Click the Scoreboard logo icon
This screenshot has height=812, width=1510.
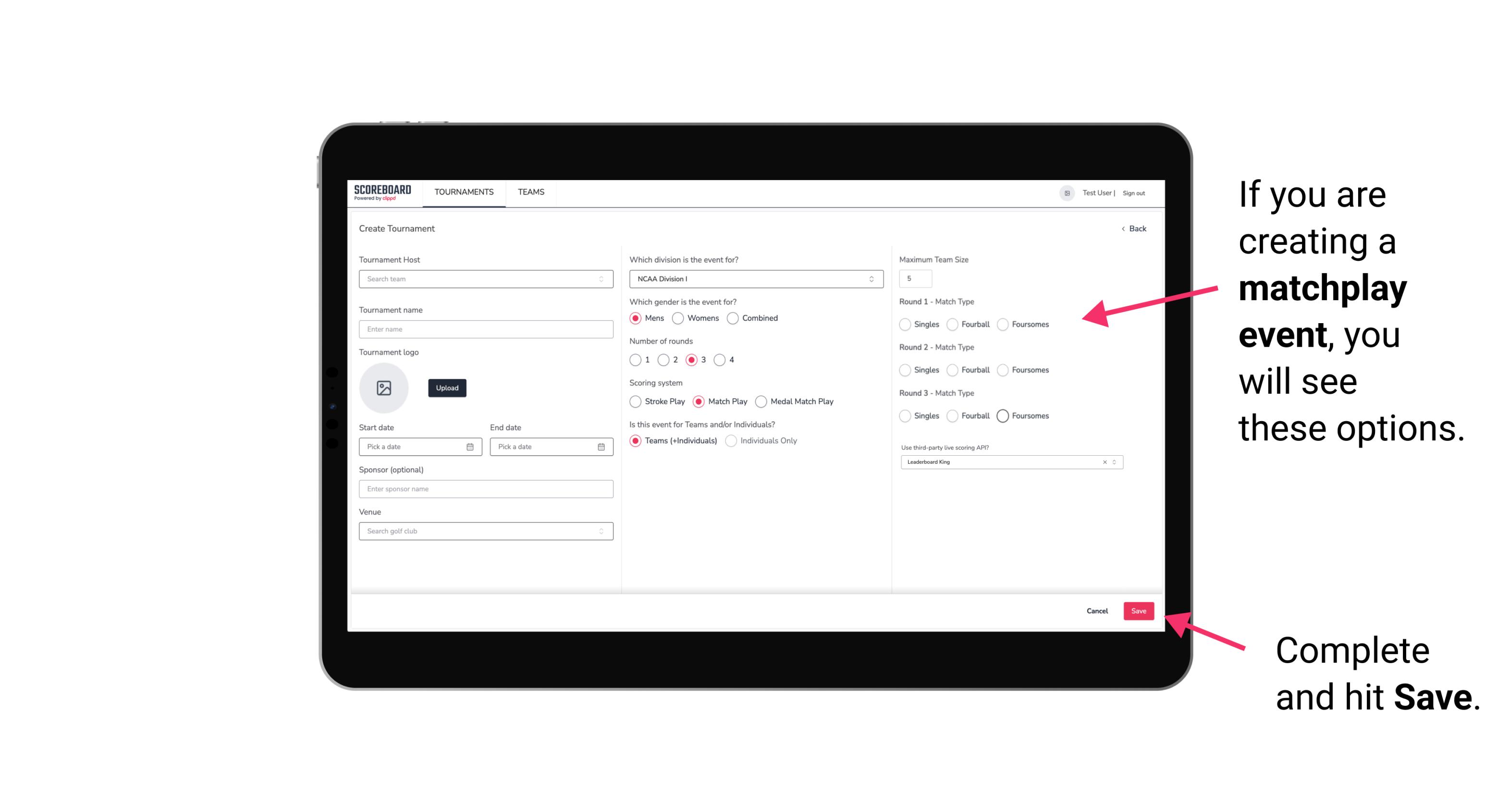(x=384, y=192)
